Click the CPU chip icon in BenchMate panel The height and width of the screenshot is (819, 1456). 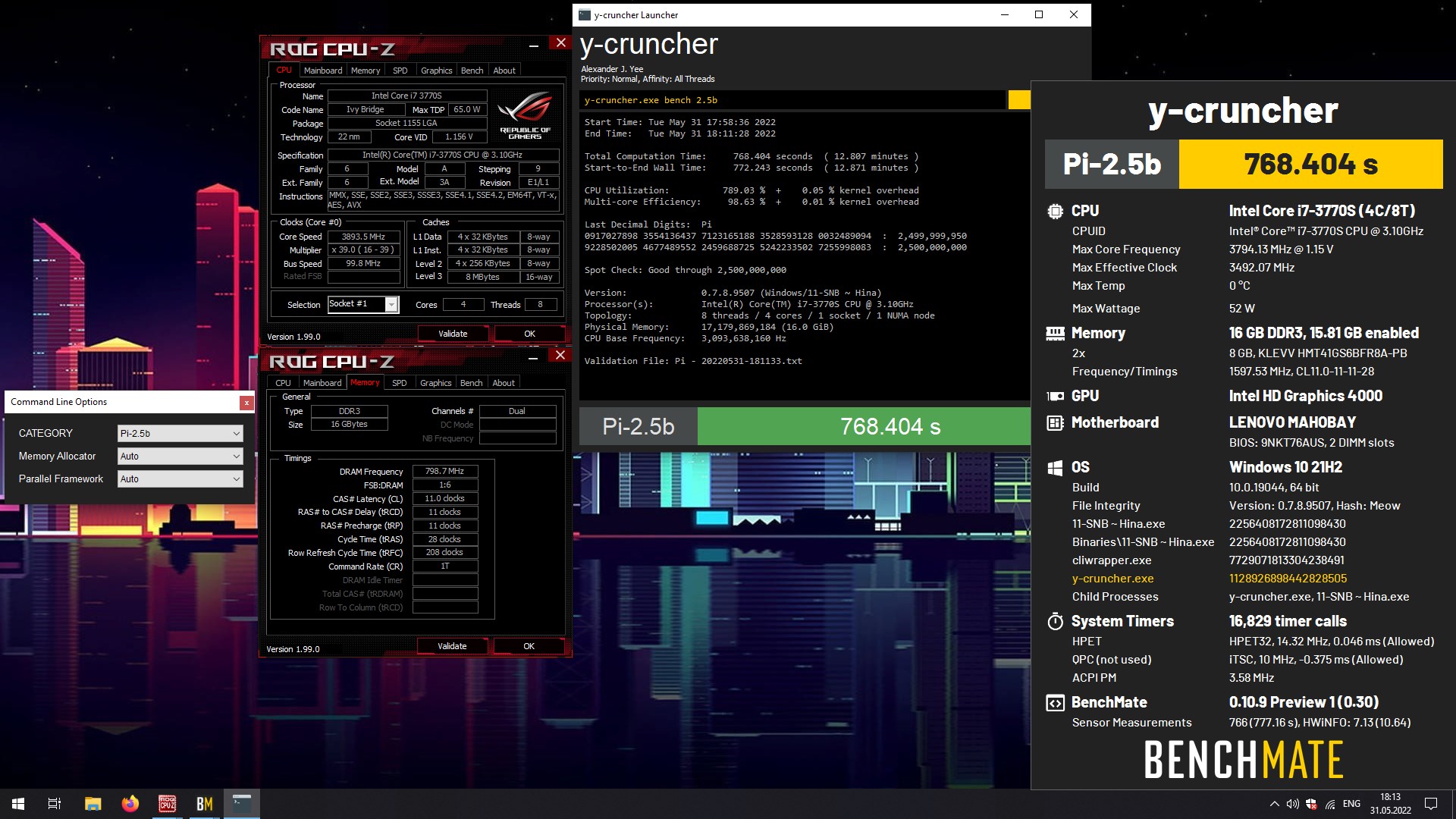click(x=1055, y=212)
